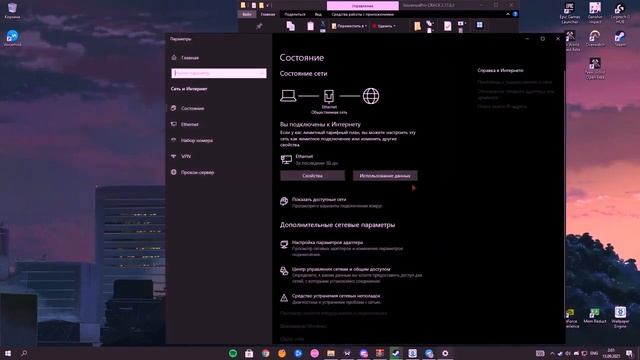Click the Properties checkmark icon in Explorer
The image size is (640, 360).
point(448,26)
